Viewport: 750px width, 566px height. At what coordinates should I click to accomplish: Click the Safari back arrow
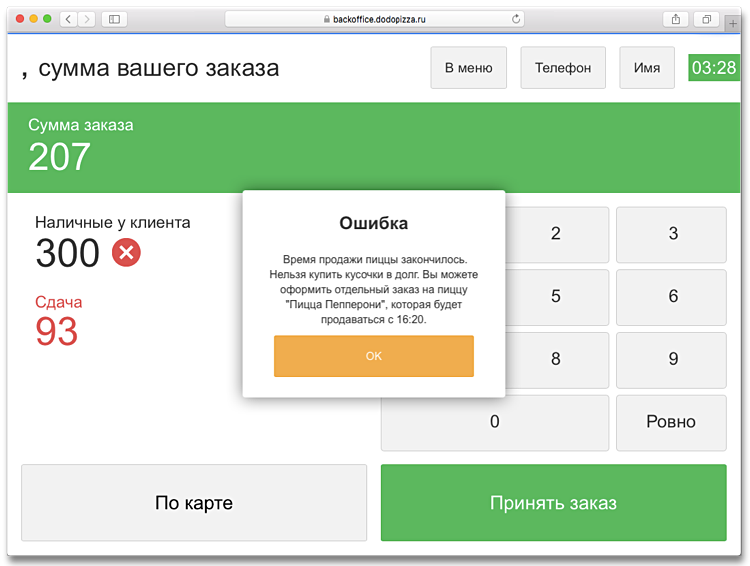(x=69, y=19)
